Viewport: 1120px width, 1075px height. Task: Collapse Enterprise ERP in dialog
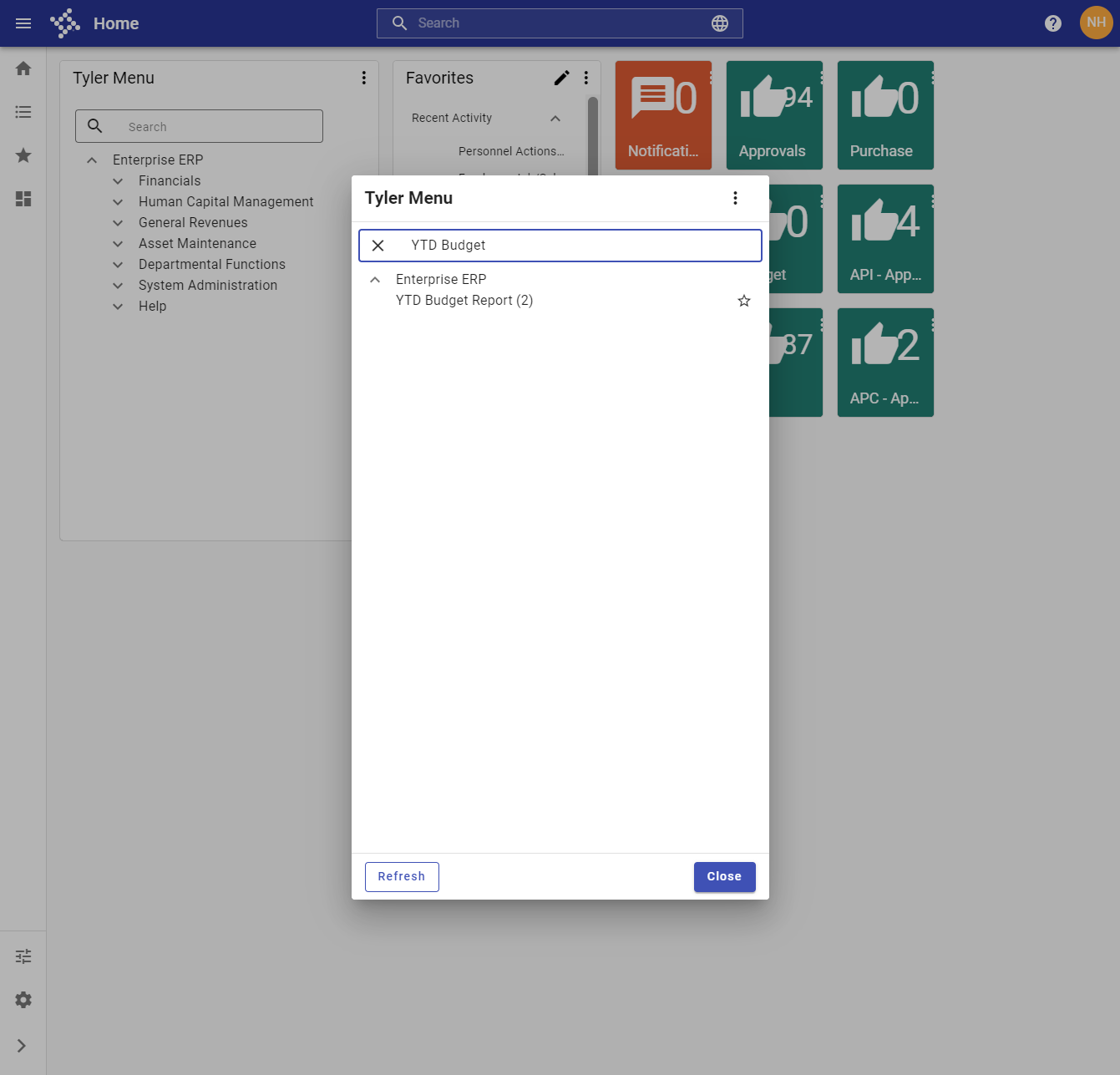tap(375, 280)
